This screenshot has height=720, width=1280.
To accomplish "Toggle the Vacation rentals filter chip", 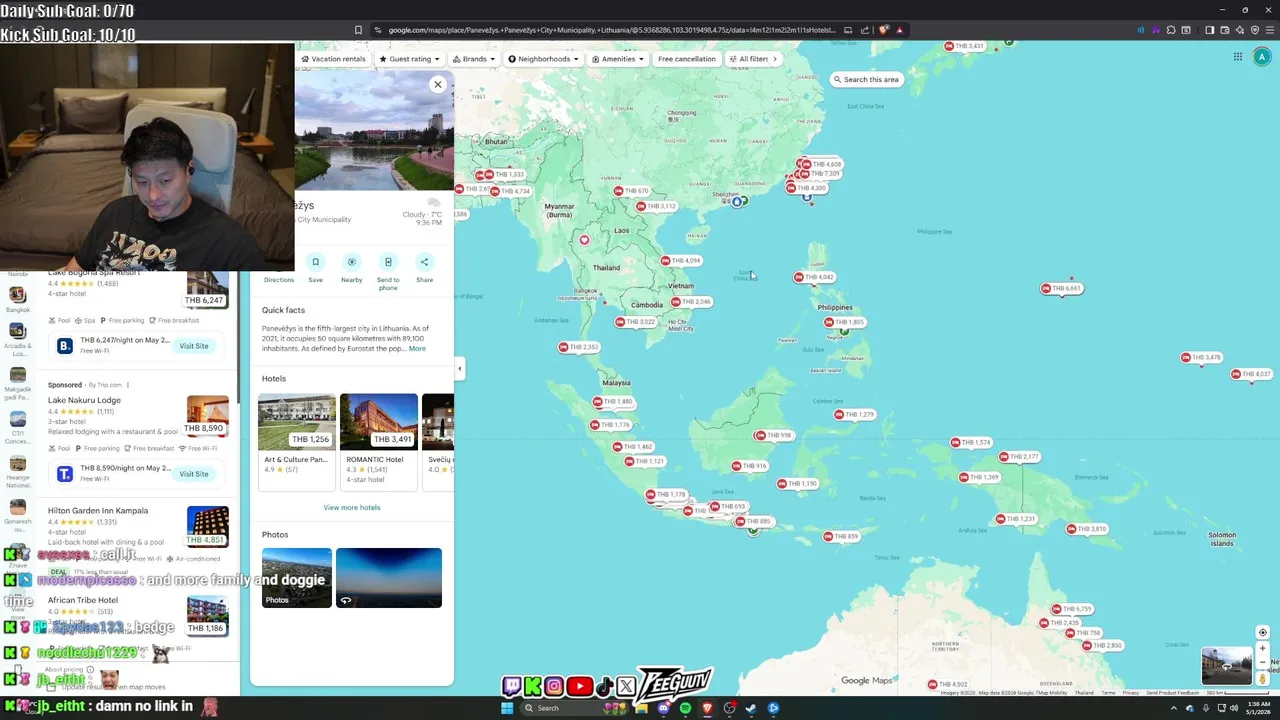I will (x=334, y=59).
